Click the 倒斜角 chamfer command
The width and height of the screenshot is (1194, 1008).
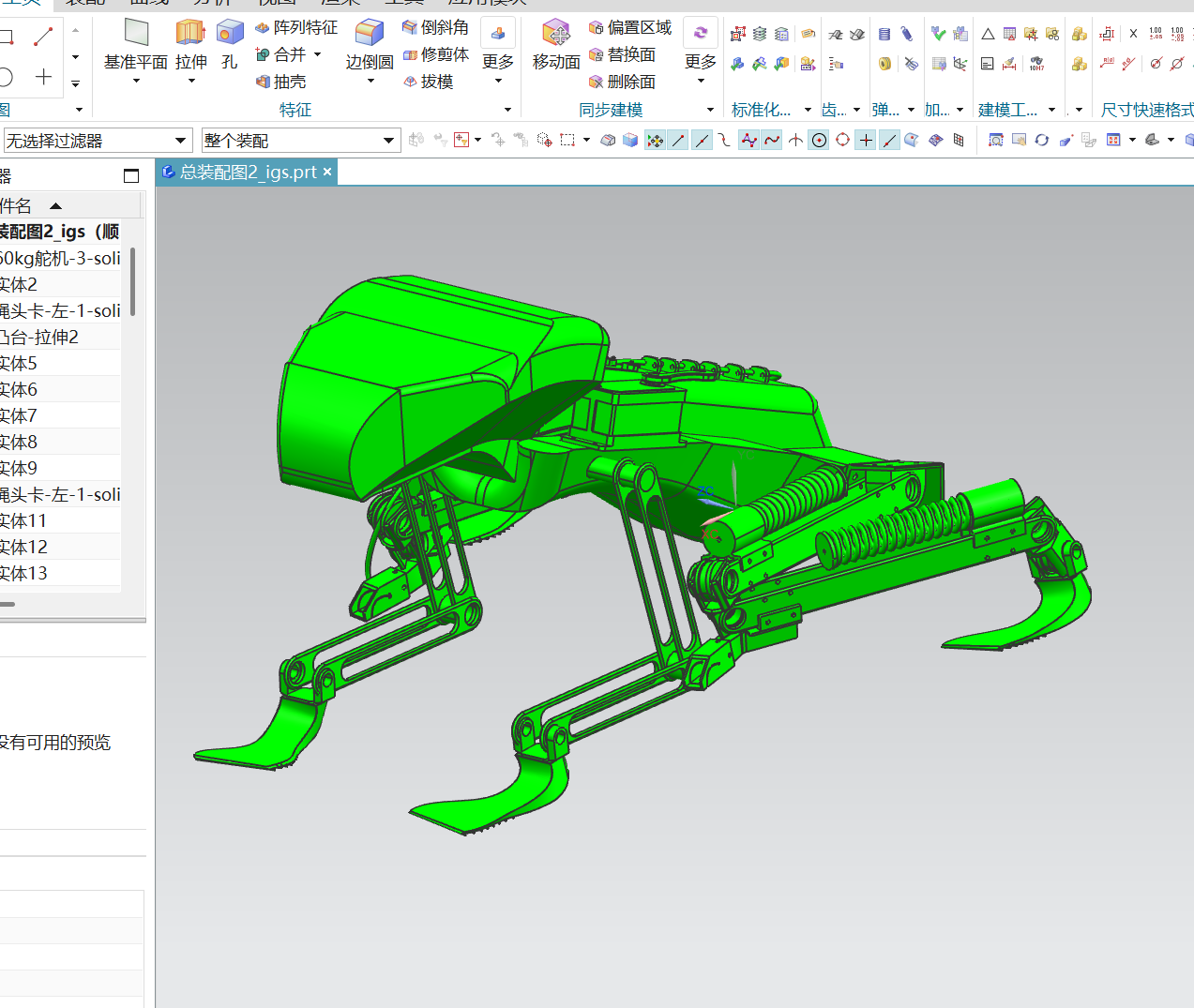[x=435, y=27]
